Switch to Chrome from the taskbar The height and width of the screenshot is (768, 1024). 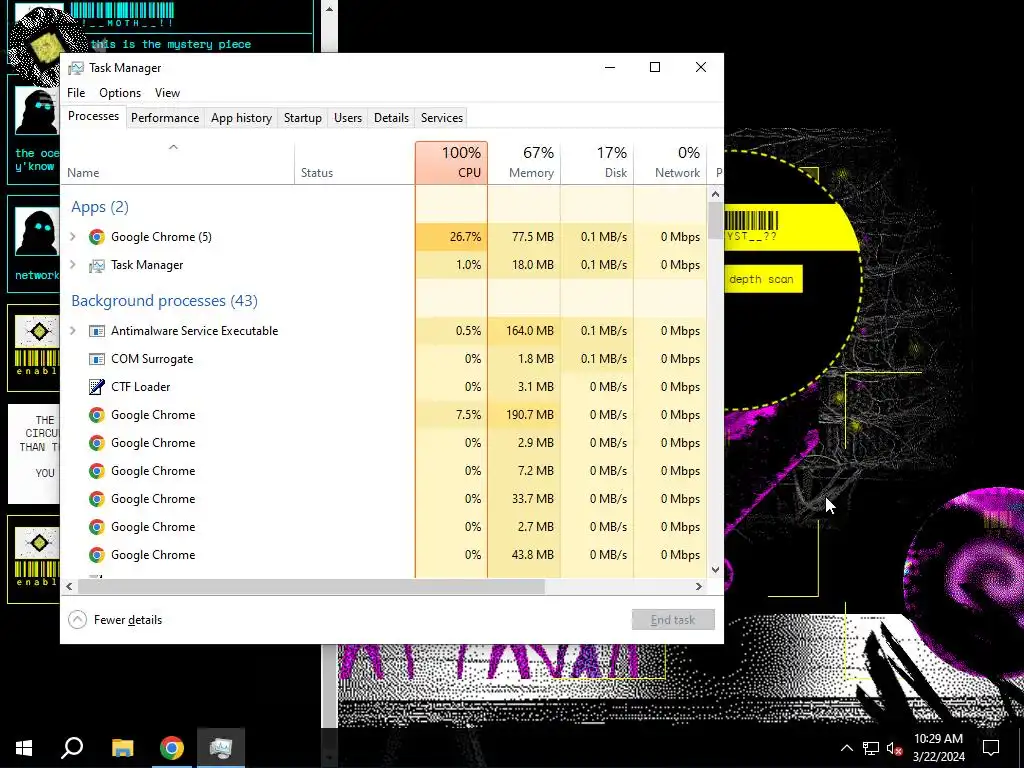172,748
